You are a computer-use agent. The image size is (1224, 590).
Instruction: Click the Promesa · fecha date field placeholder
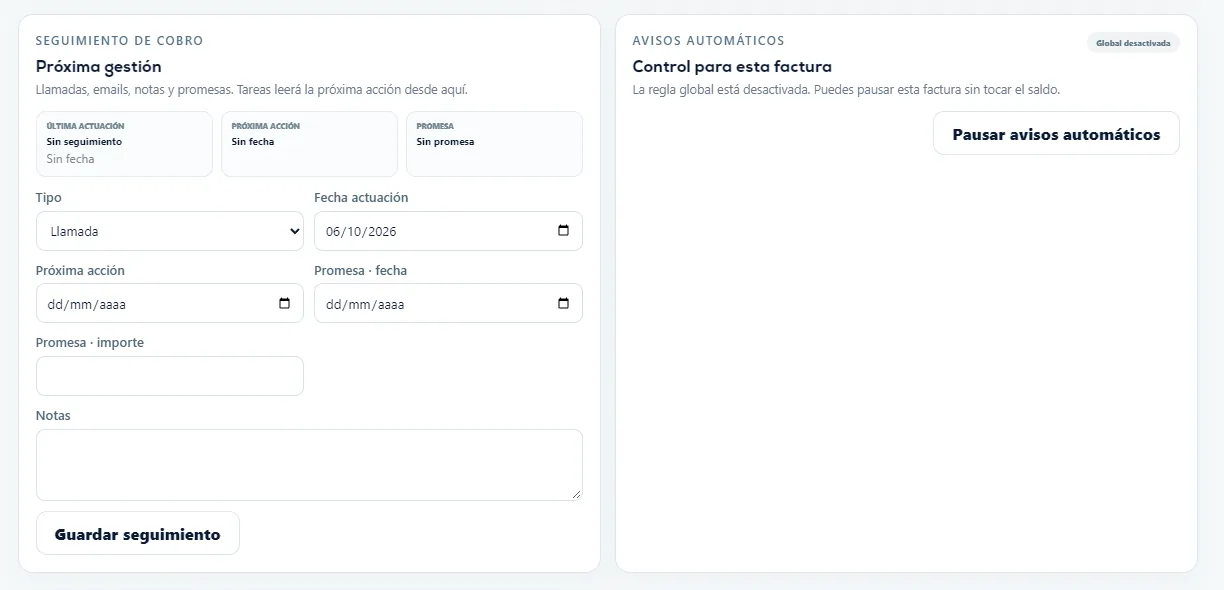[365, 304]
